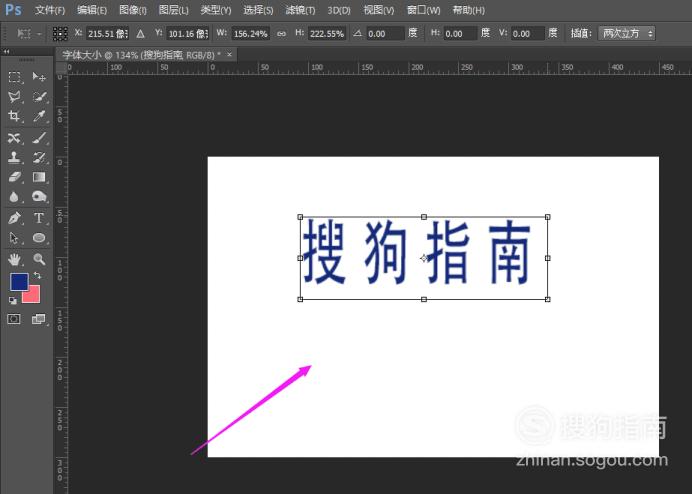The width and height of the screenshot is (692, 494).
Task: Select the Blur tool
Action: (x=14, y=196)
